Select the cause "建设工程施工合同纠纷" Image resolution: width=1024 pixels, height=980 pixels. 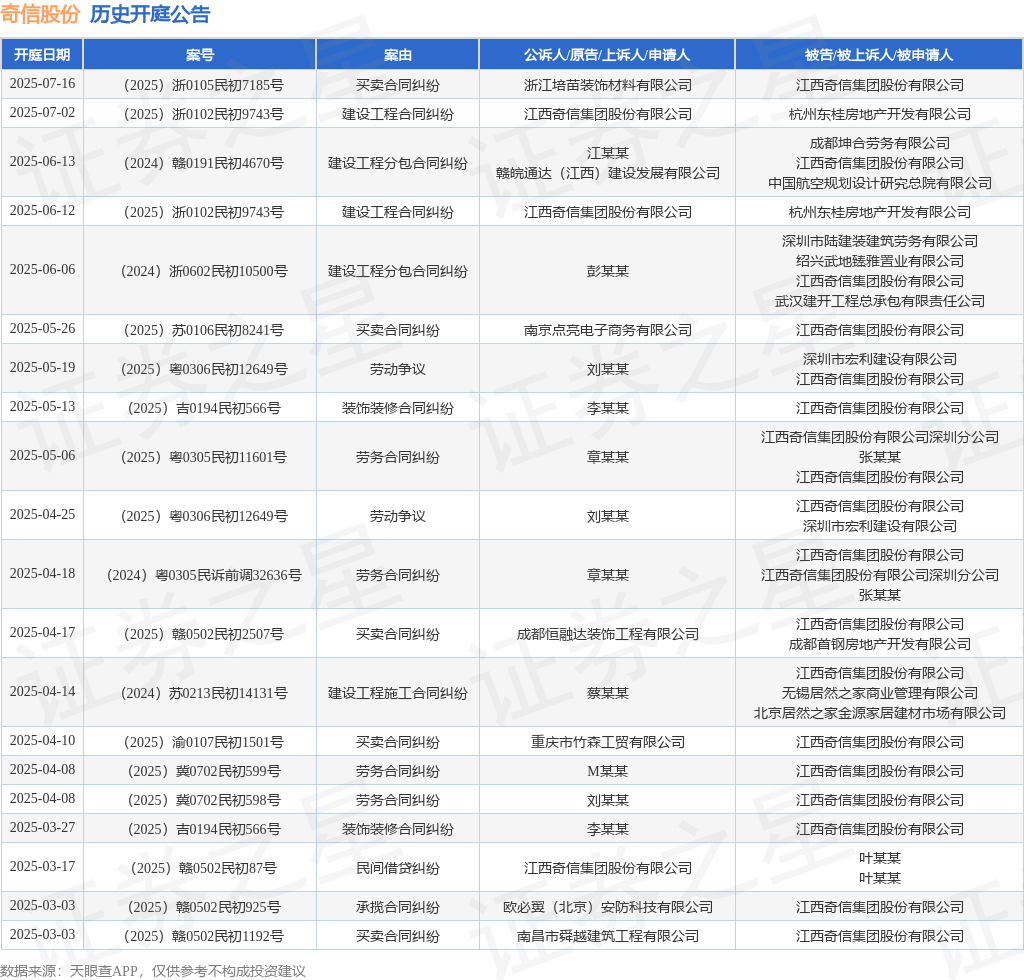click(x=398, y=693)
